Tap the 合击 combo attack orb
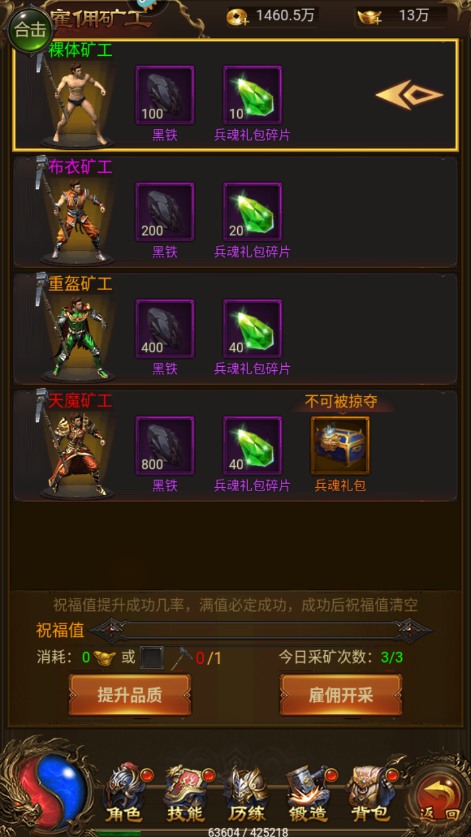 point(28,29)
